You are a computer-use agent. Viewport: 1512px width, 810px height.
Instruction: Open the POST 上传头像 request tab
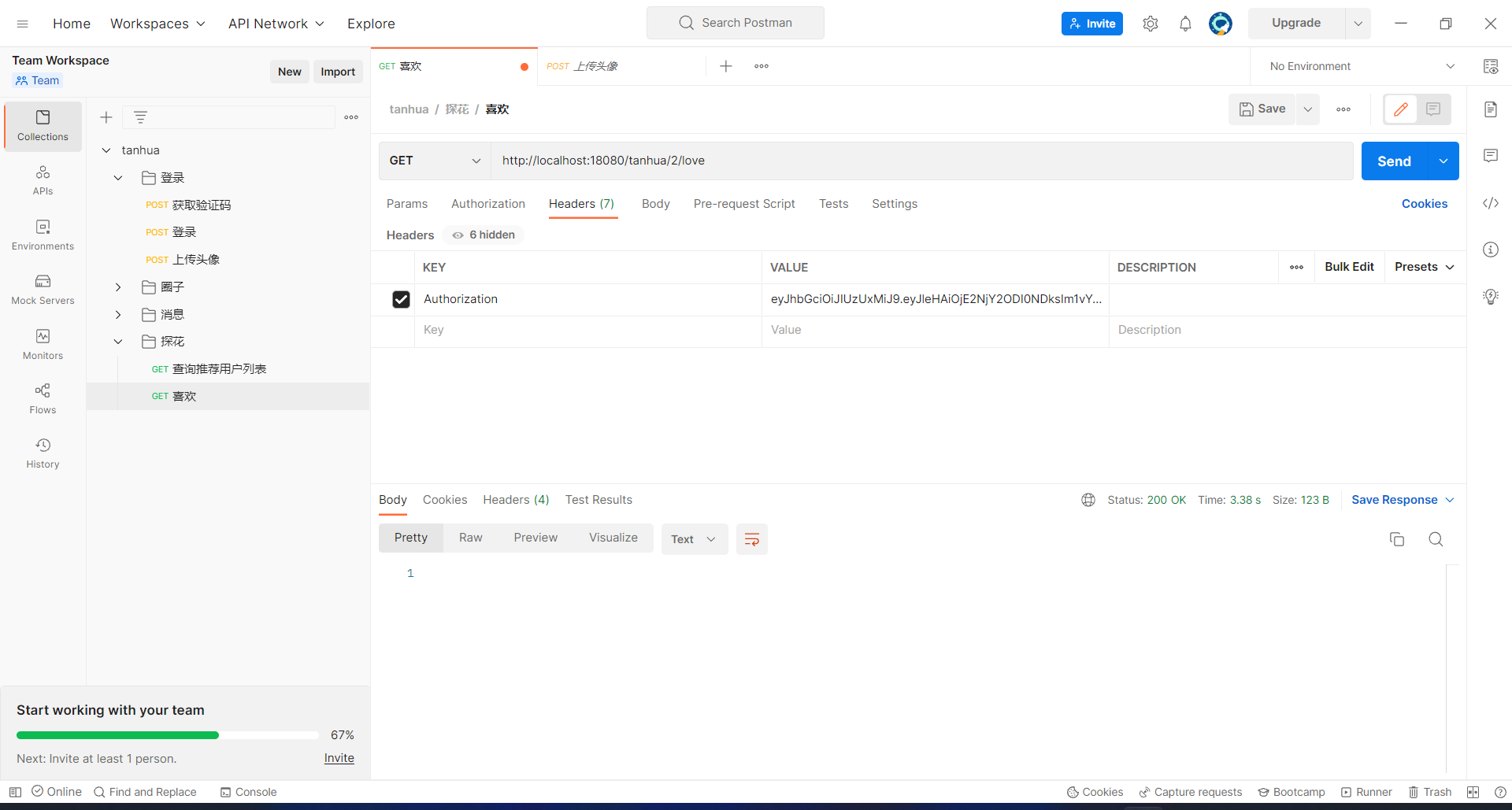[621, 66]
